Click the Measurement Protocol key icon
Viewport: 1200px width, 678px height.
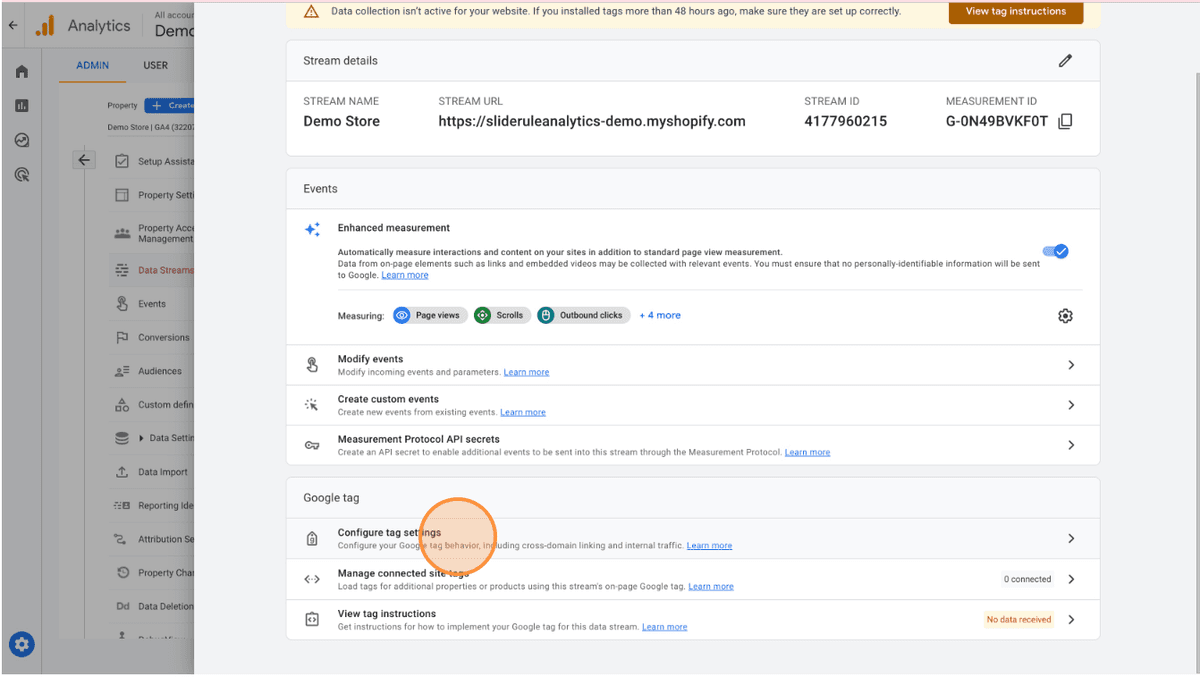pyautogui.click(x=312, y=445)
